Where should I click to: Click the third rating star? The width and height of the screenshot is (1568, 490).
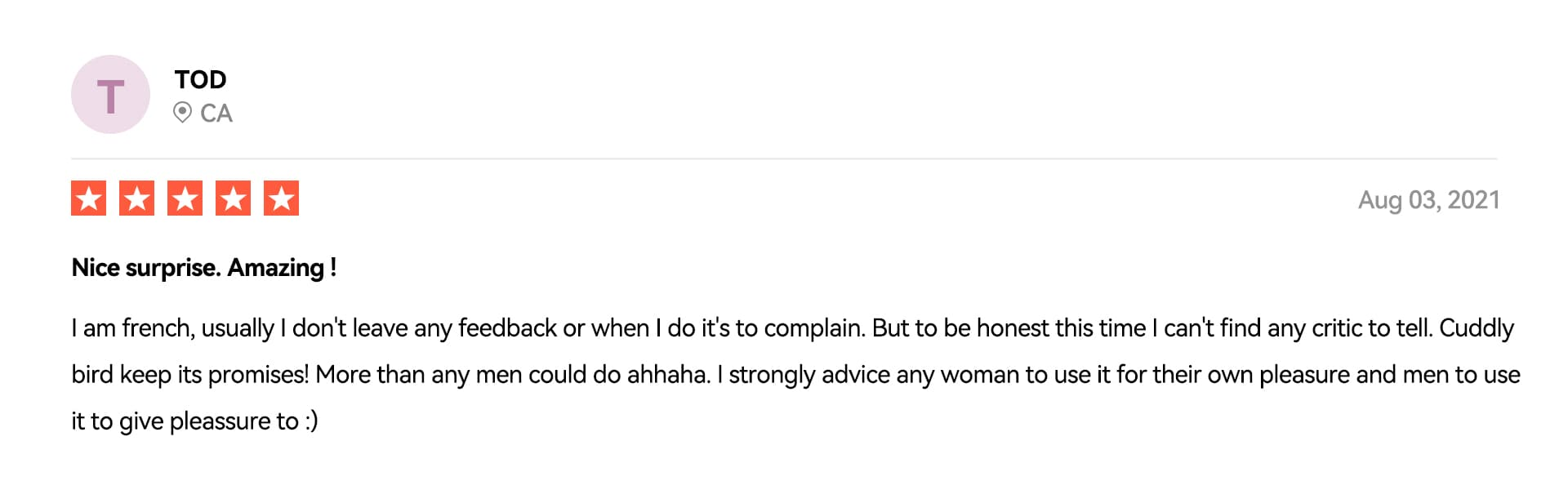point(185,198)
